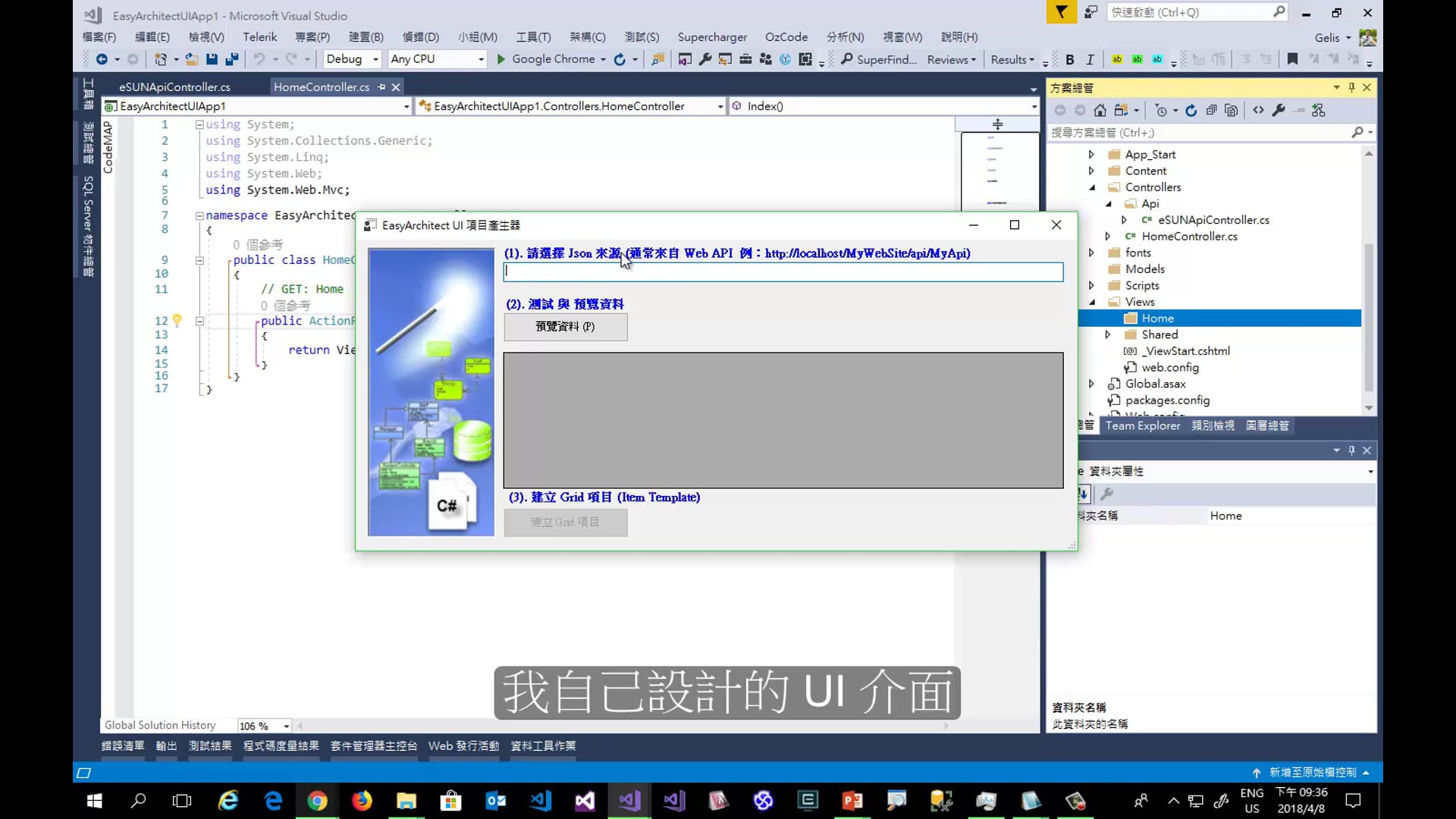Toggle pin on HomeController.cs tab

[x=381, y=87]
